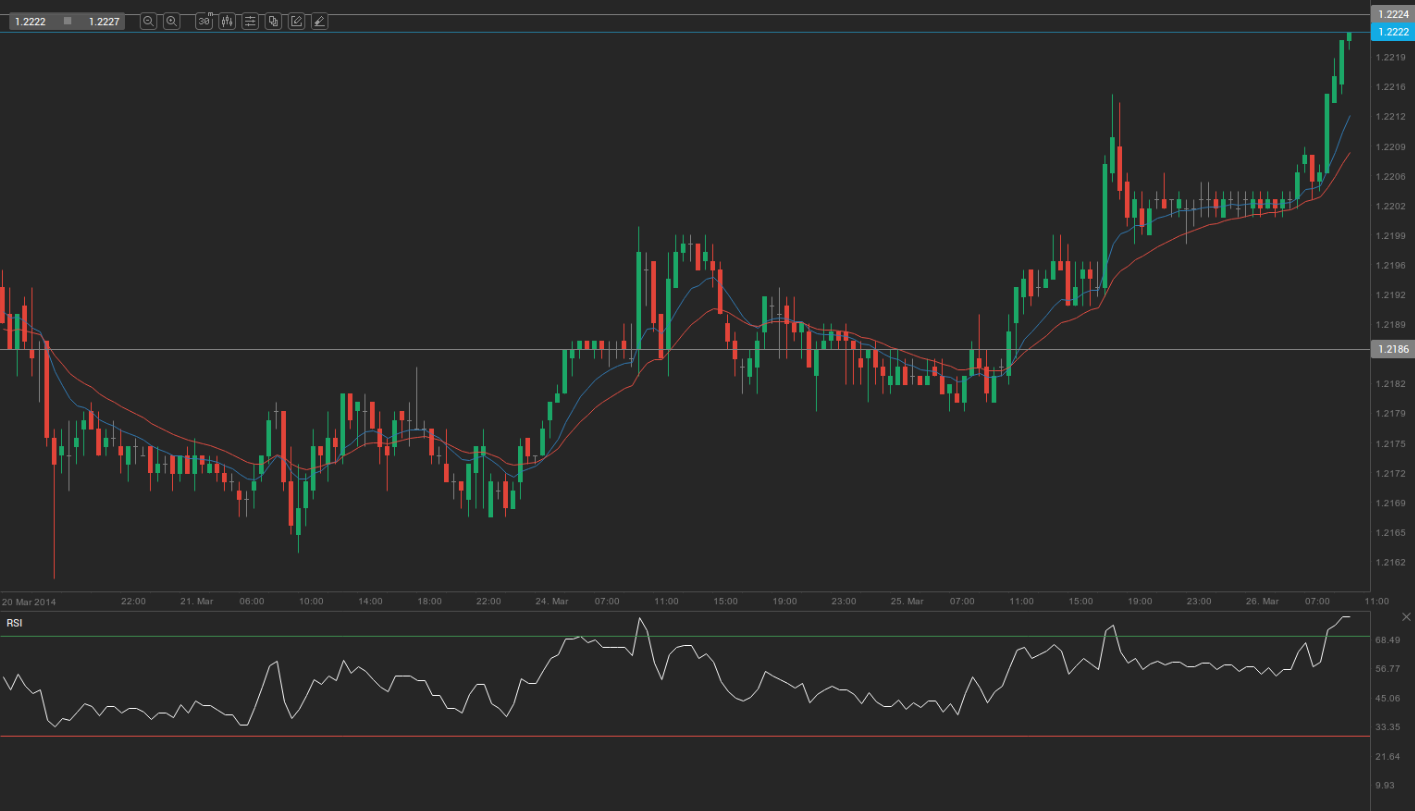Click the sell price 1.2222
Screen dimensions: 1415x811
pos(30,21)
